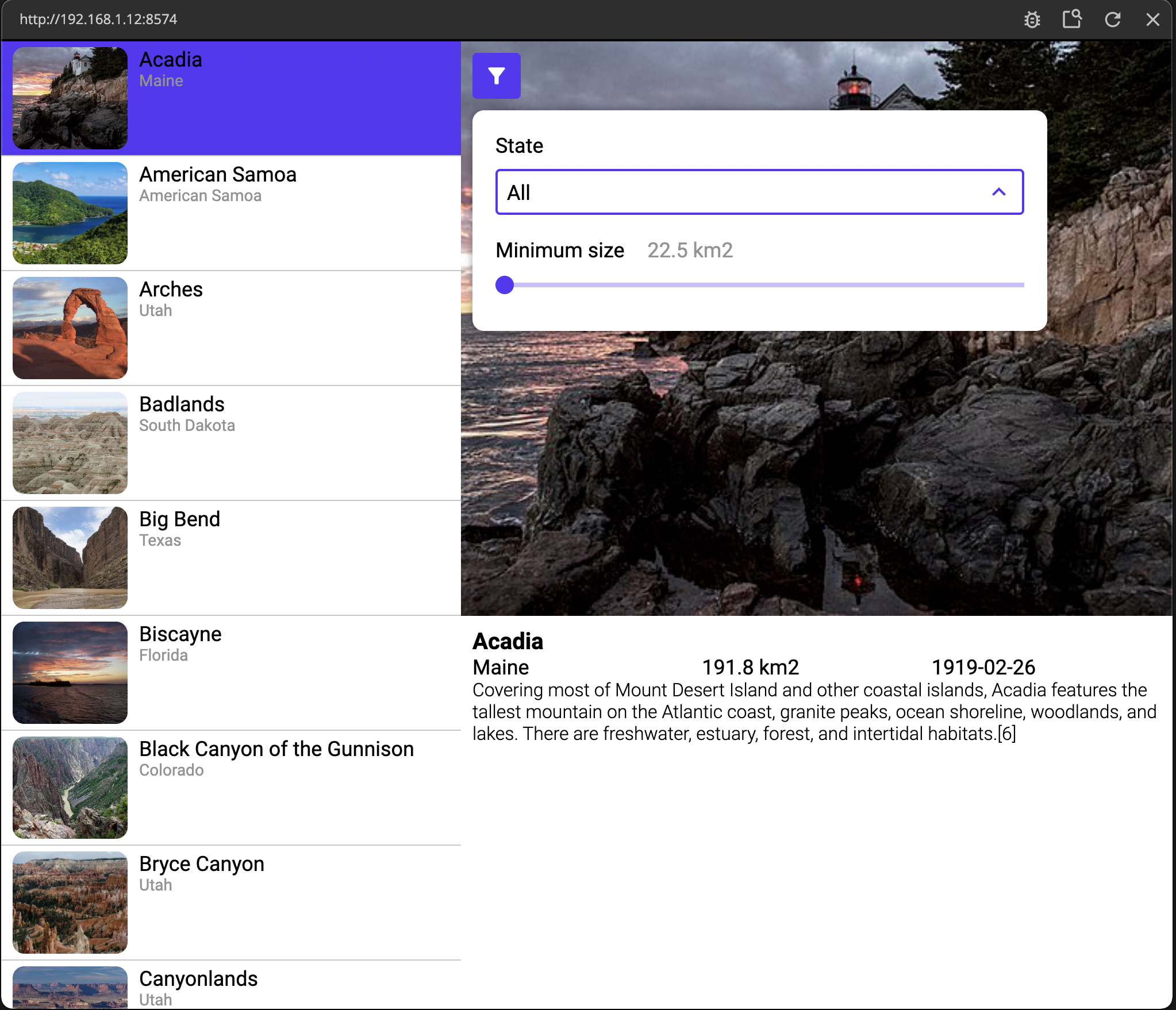This screenshot has width=1176, height=1010.
Task: Click Colorado under Black Canyon
Action: [171, 770]
